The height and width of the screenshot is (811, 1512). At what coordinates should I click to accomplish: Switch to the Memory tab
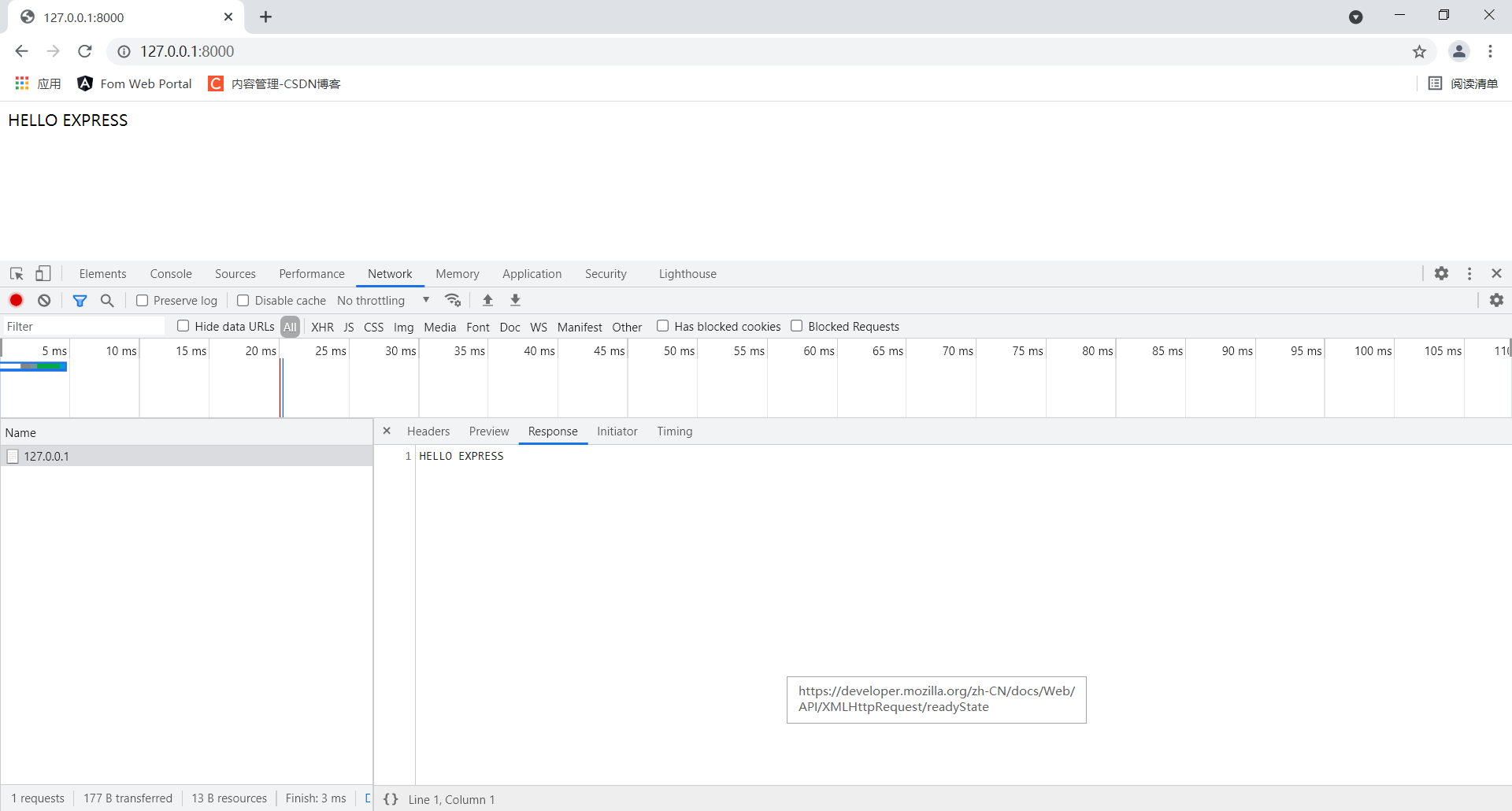click(458, 274)
